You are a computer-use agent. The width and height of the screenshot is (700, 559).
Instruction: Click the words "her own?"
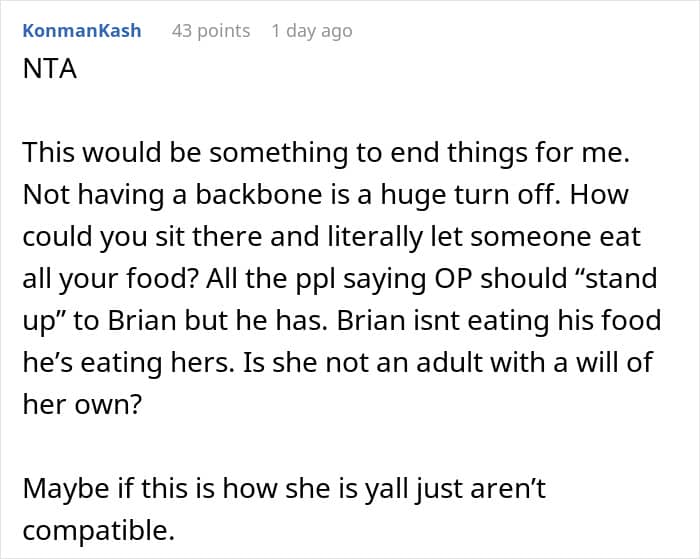tap(79, 405)
